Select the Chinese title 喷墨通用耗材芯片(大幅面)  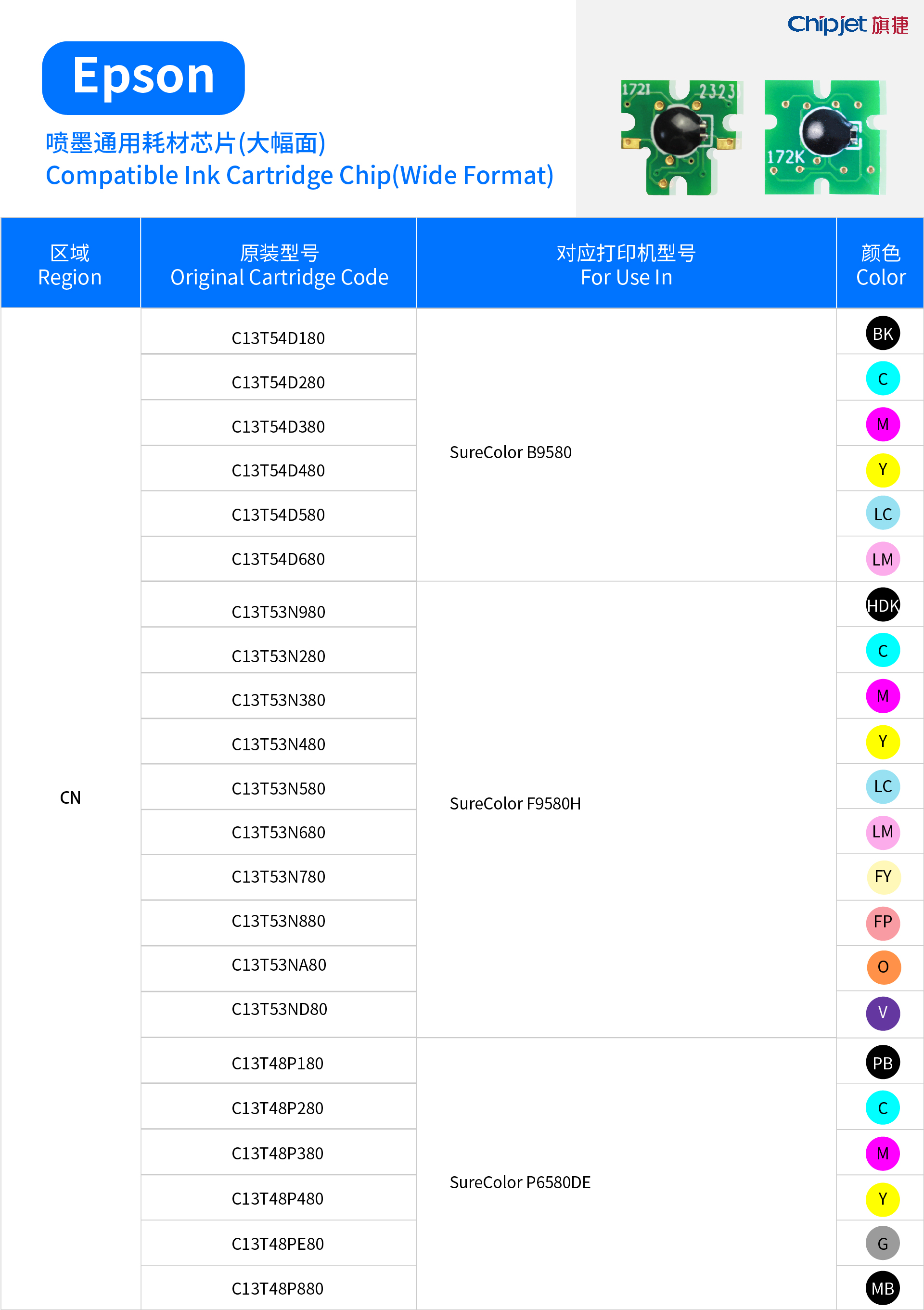pyautogui.click(x=185, y=142)
